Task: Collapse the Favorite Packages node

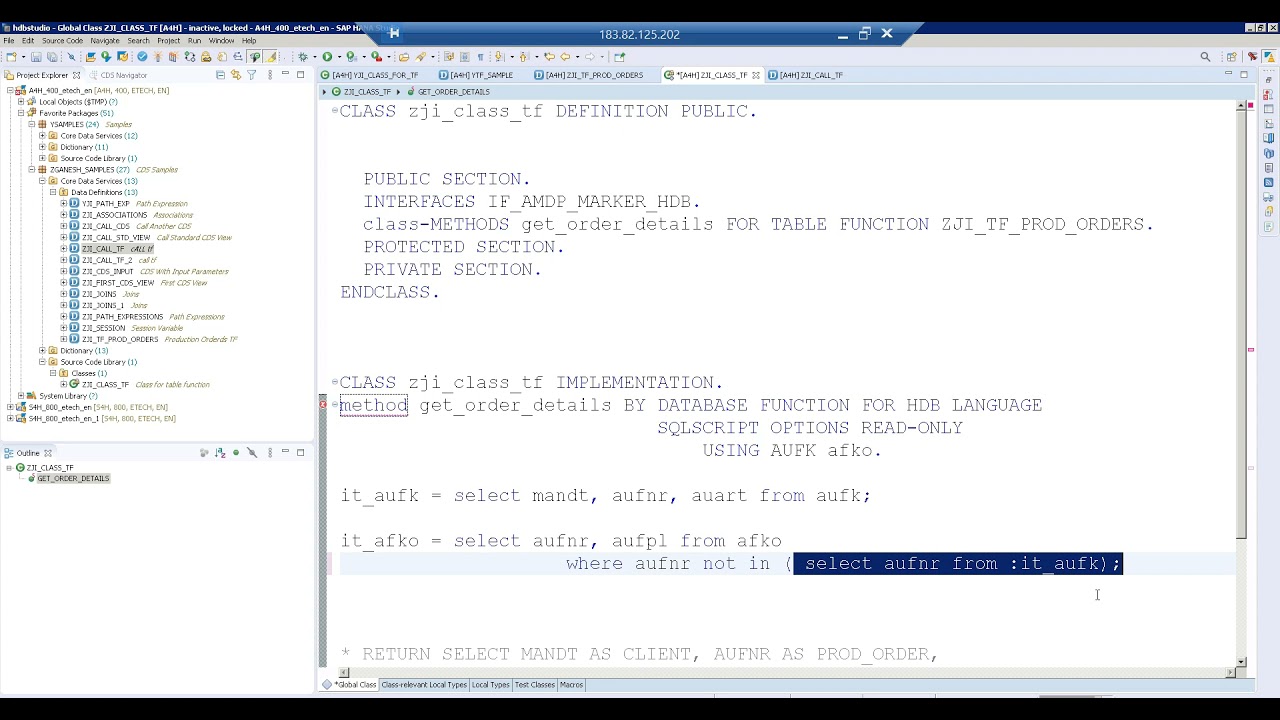Action: (21, 113)
